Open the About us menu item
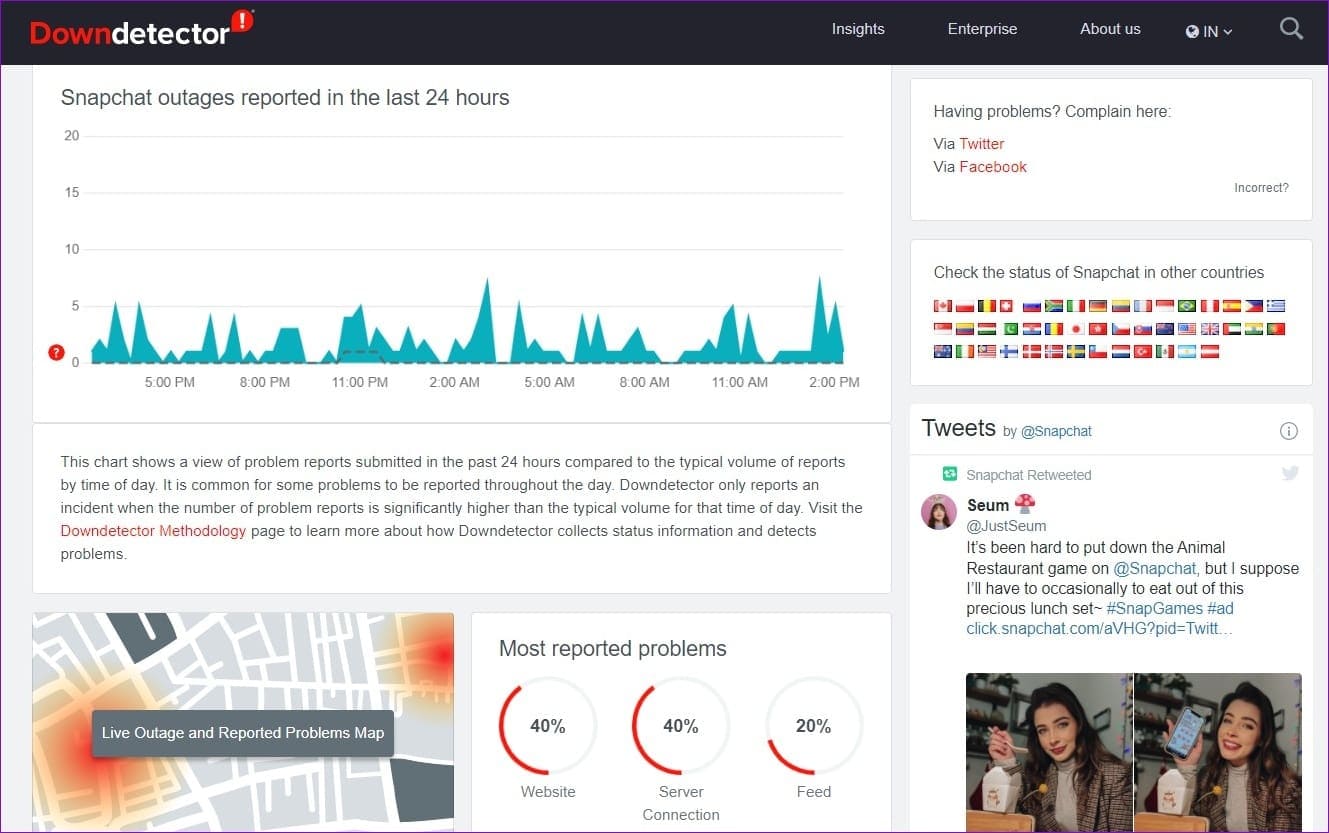The height and width of the screenshot is (833, 1329). tap(1110, 29)
